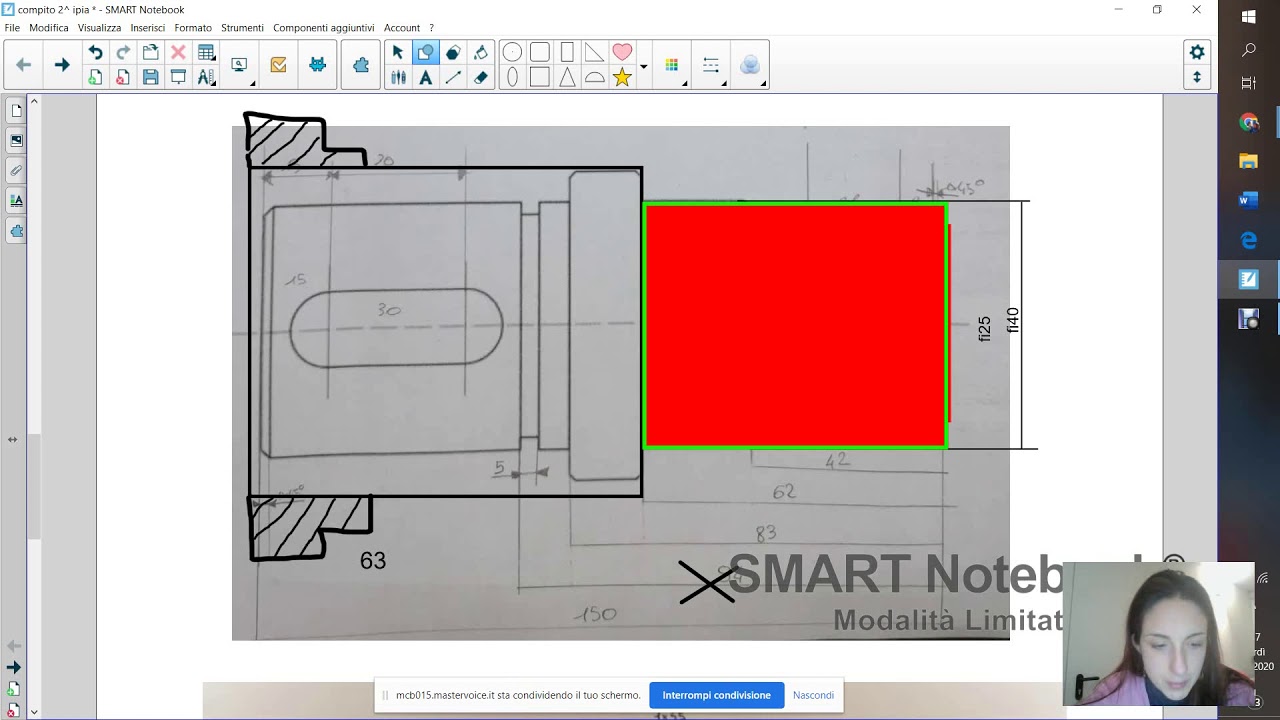Open file with folder icon

151,53
